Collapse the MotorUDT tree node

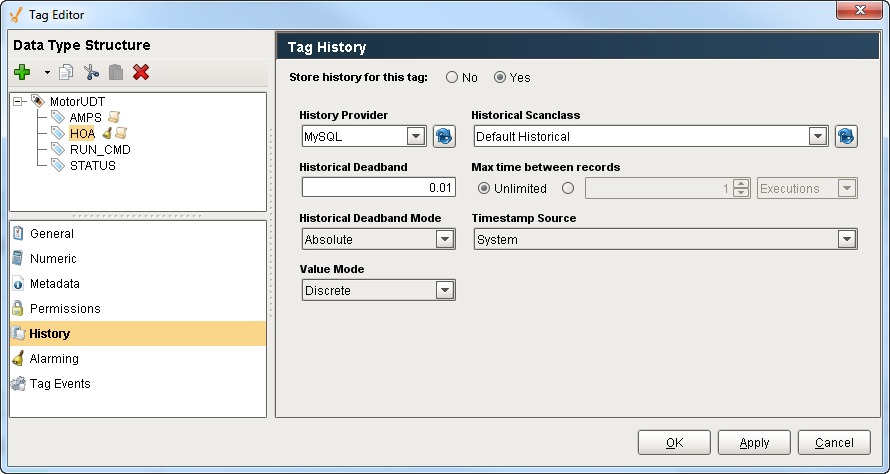pos(19,101)
